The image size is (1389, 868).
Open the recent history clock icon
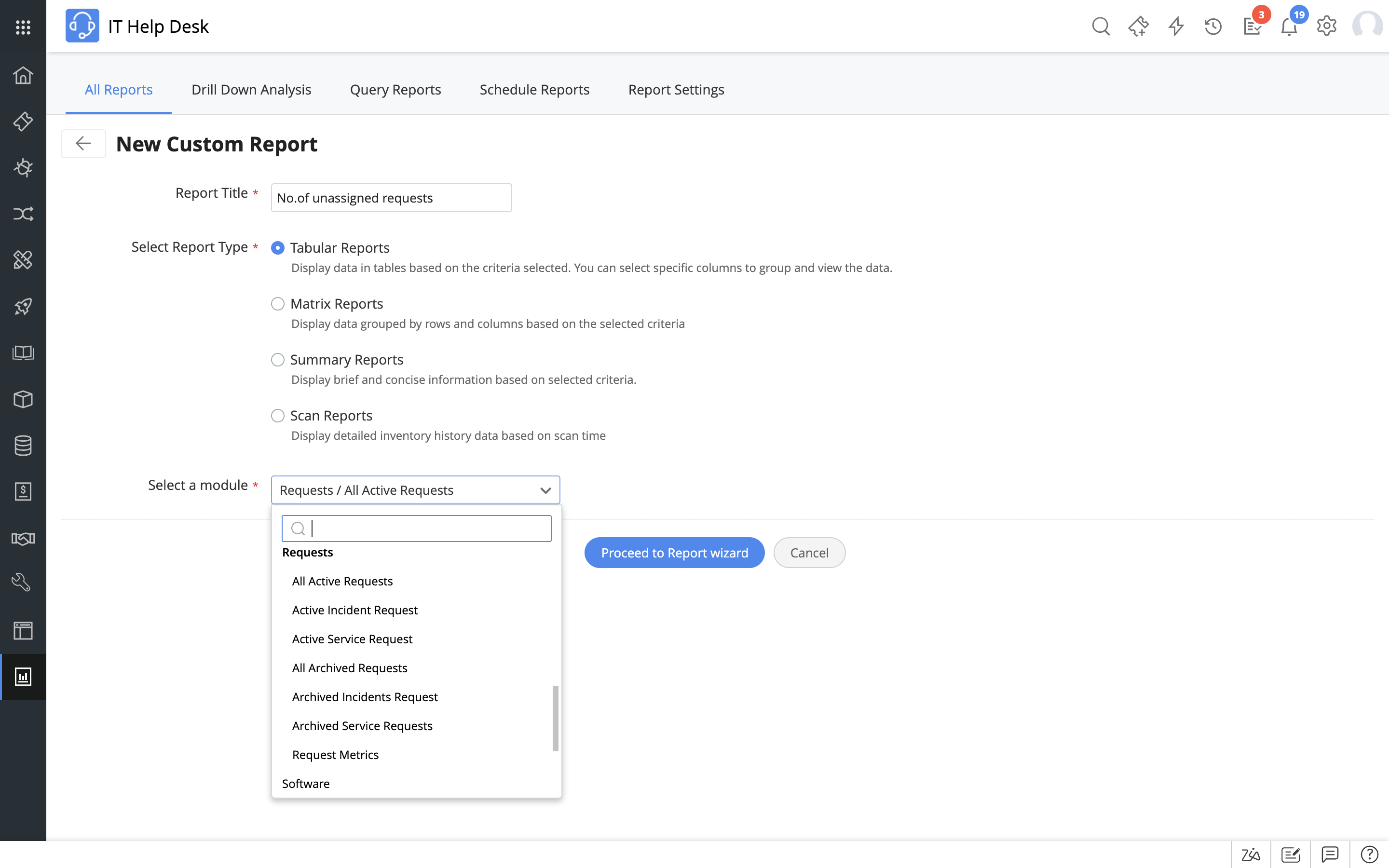click(1213, 27)
